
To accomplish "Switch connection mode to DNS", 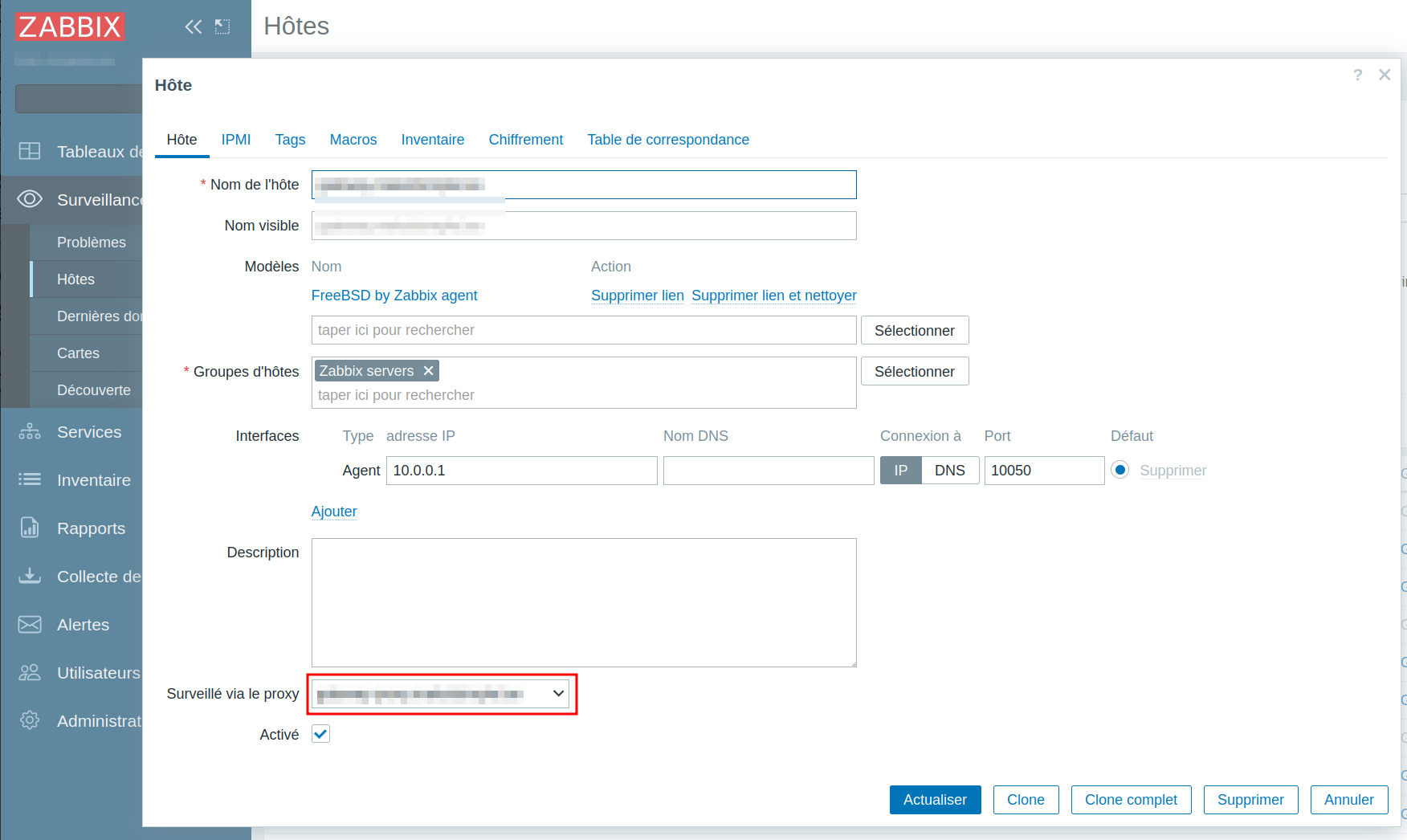I will [x=949, y=471].
